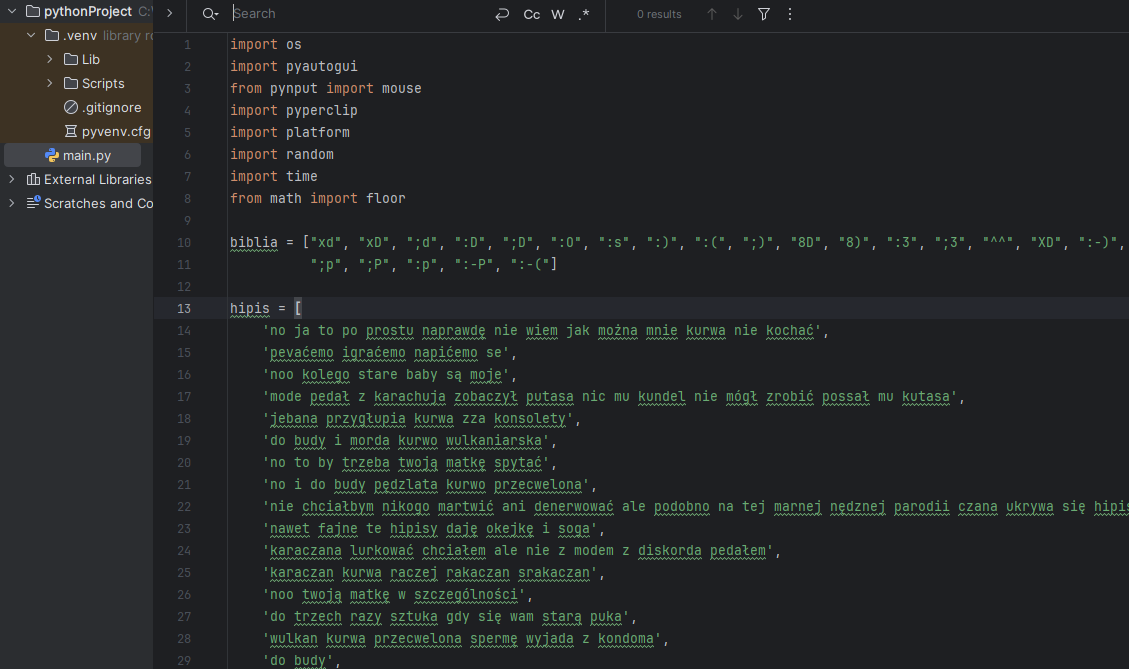Click the .venv folder icon
This screenshot has height=669, width=1129.
[52, 35]
